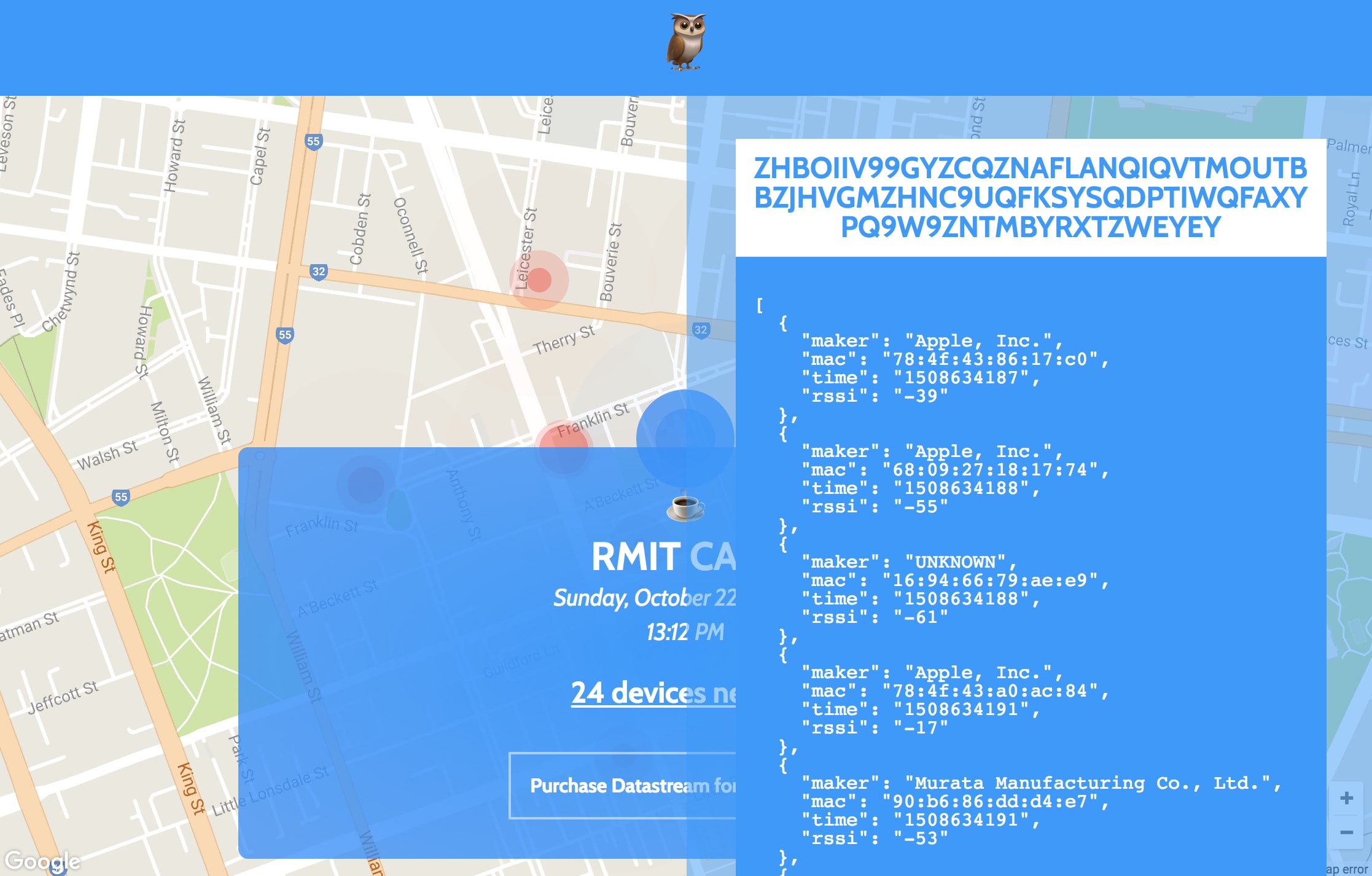This screenshot has width=1372, height=876.
Task: Click rssi value -39
Action: (x=921, y=396)
